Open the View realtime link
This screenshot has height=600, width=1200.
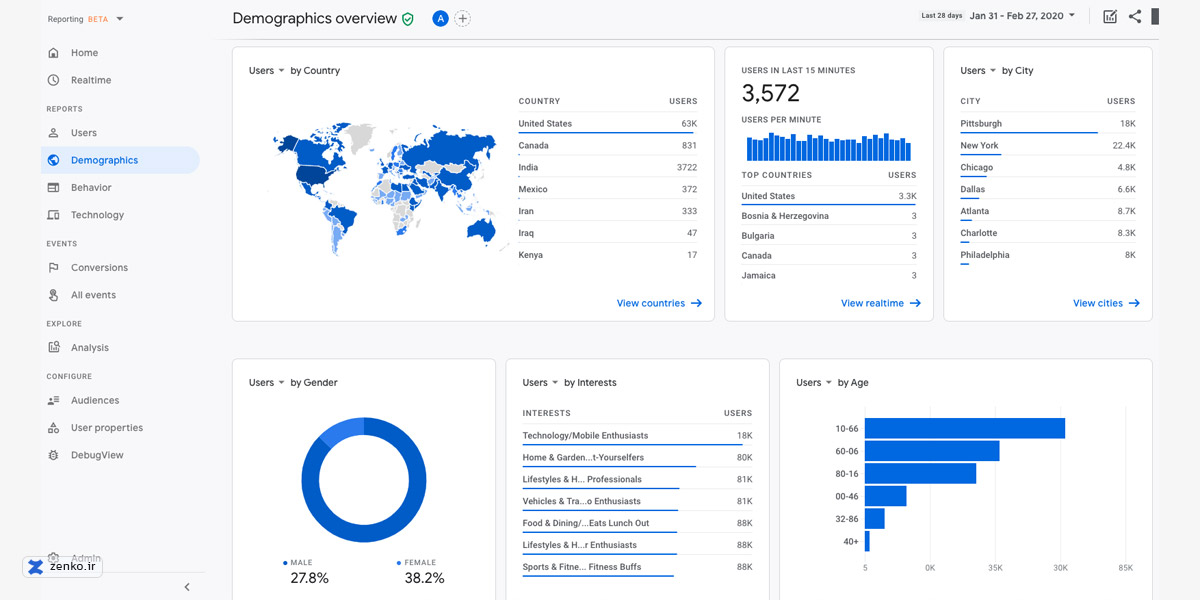tap(880, 303)
